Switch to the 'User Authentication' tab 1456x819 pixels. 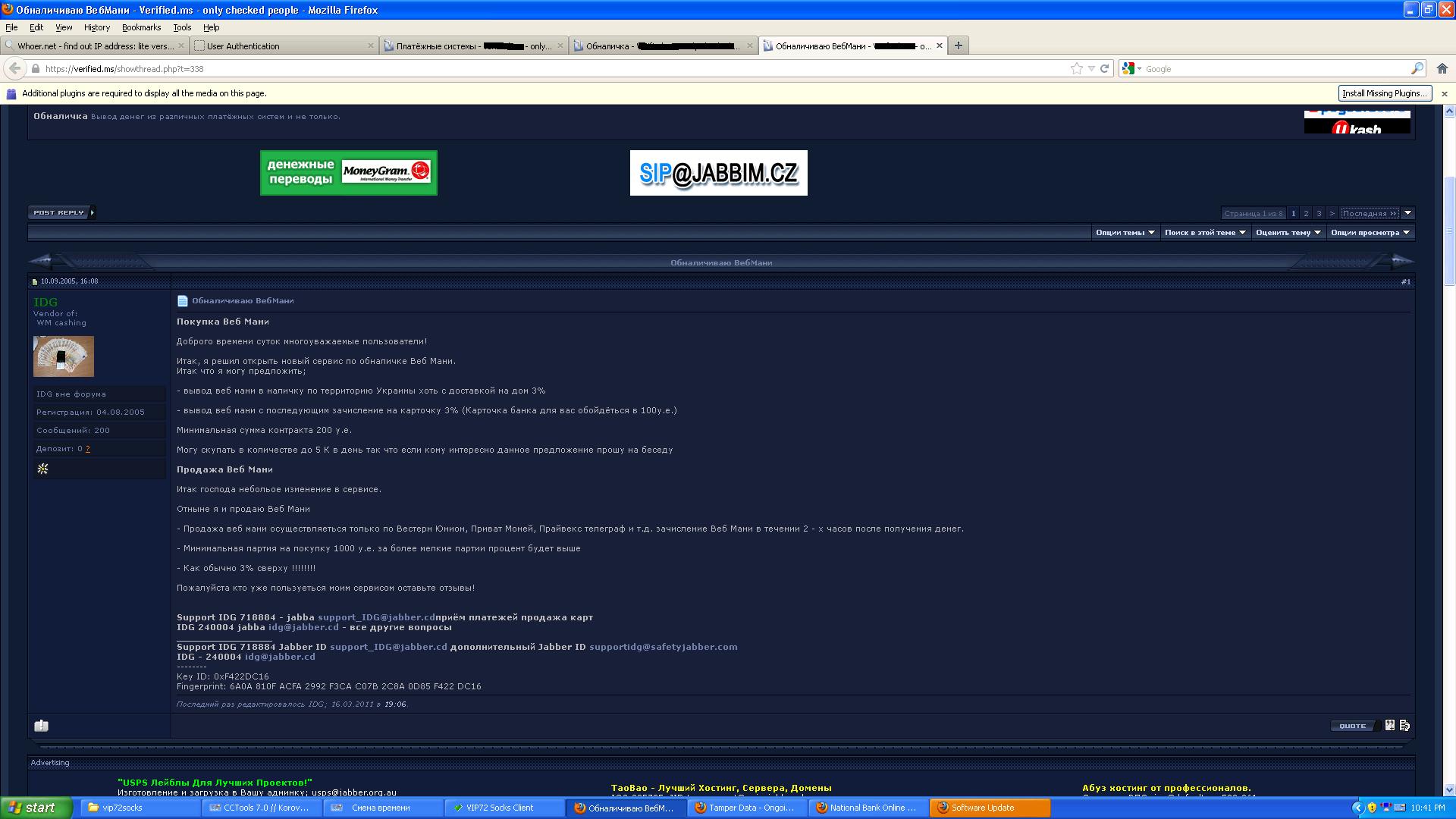click(284, 45)
